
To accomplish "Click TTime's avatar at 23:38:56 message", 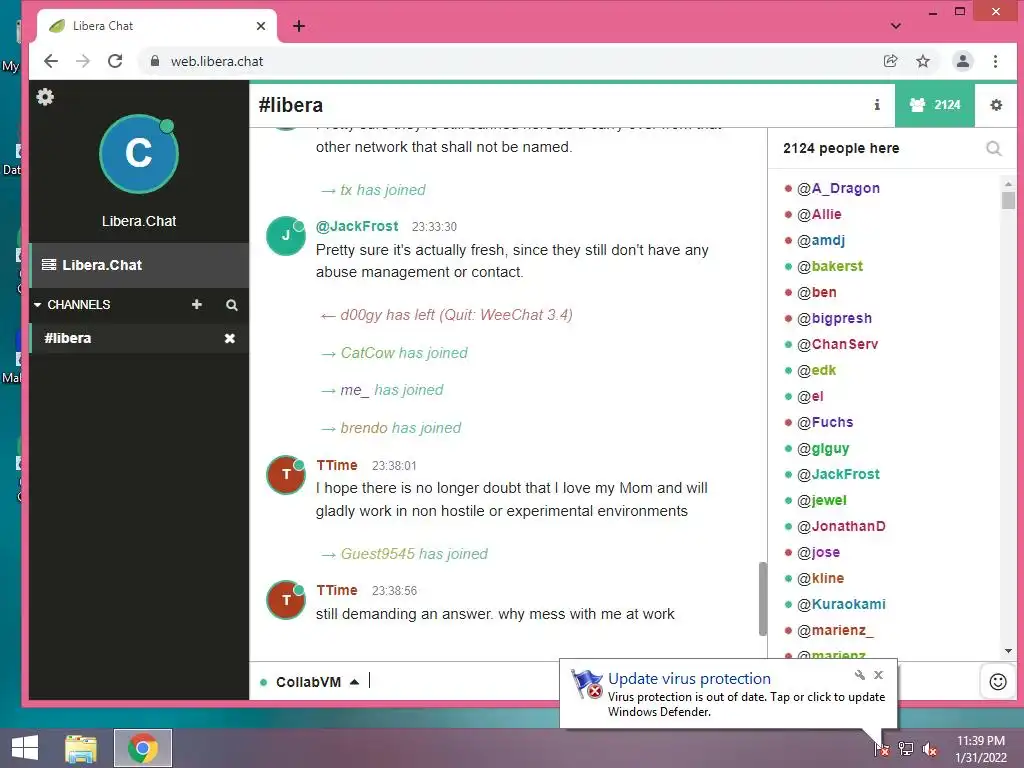I will pos(285,600).
